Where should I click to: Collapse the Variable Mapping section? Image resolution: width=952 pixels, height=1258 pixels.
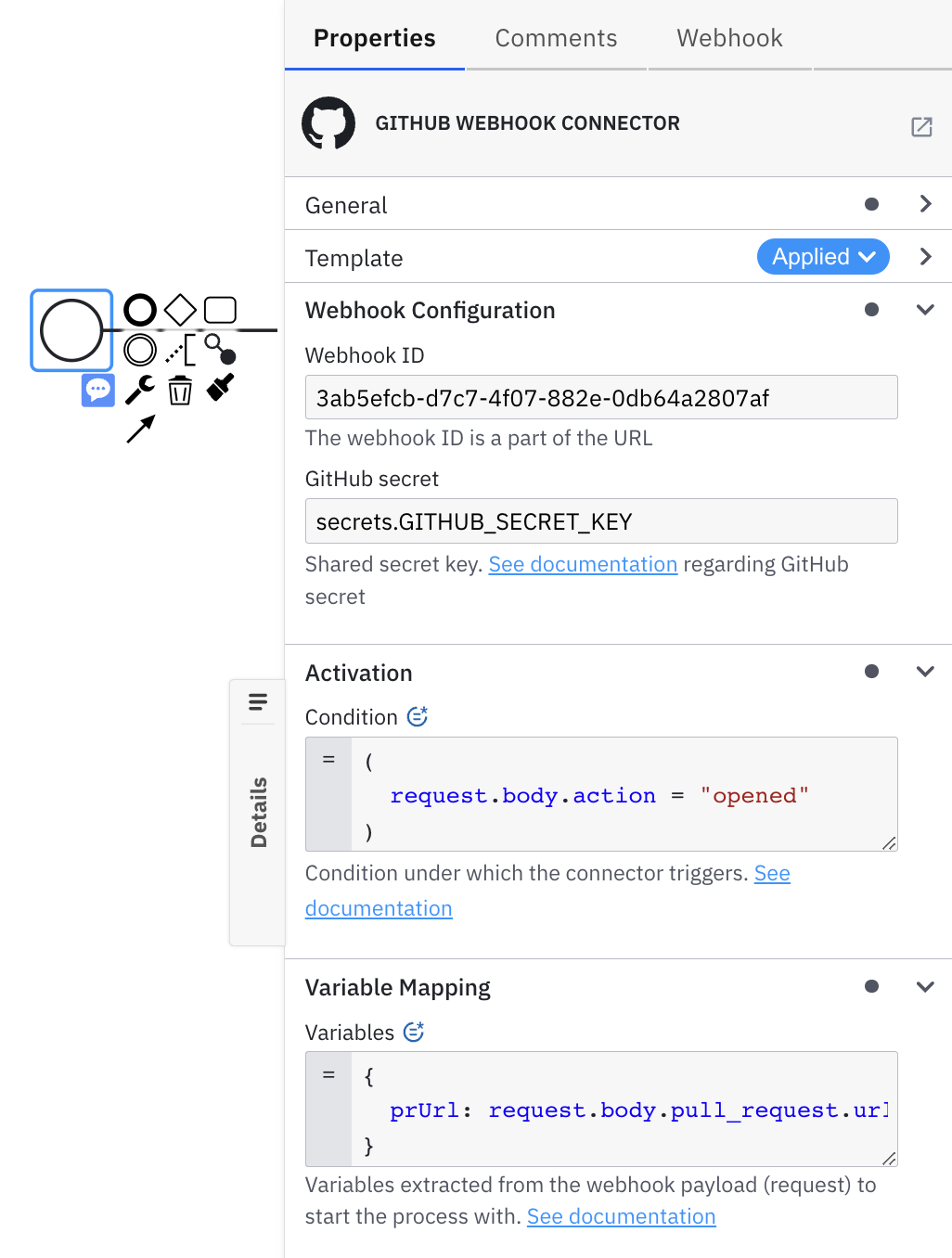(924, 986)
